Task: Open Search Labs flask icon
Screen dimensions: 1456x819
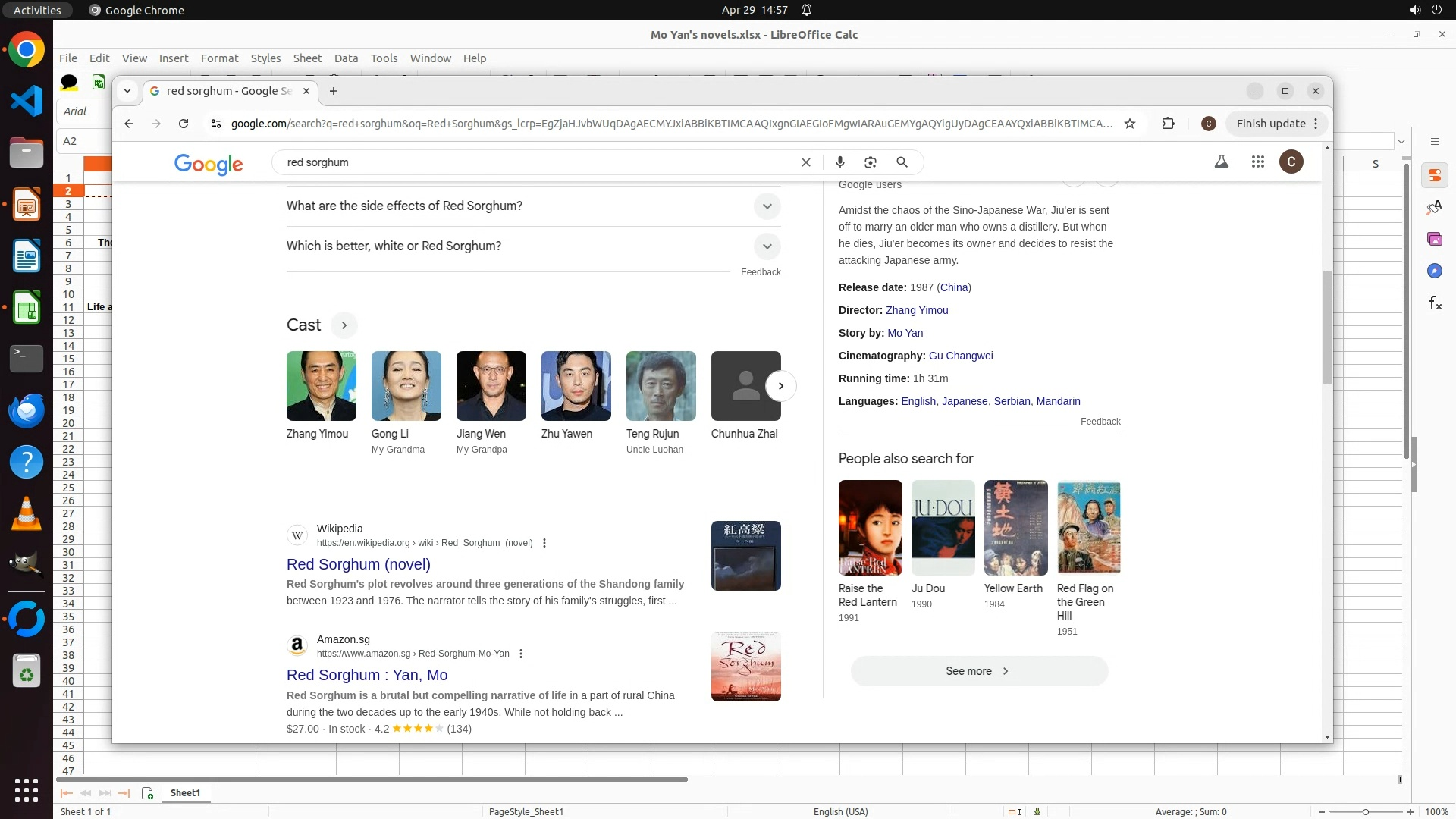Action: point(1221,162)
